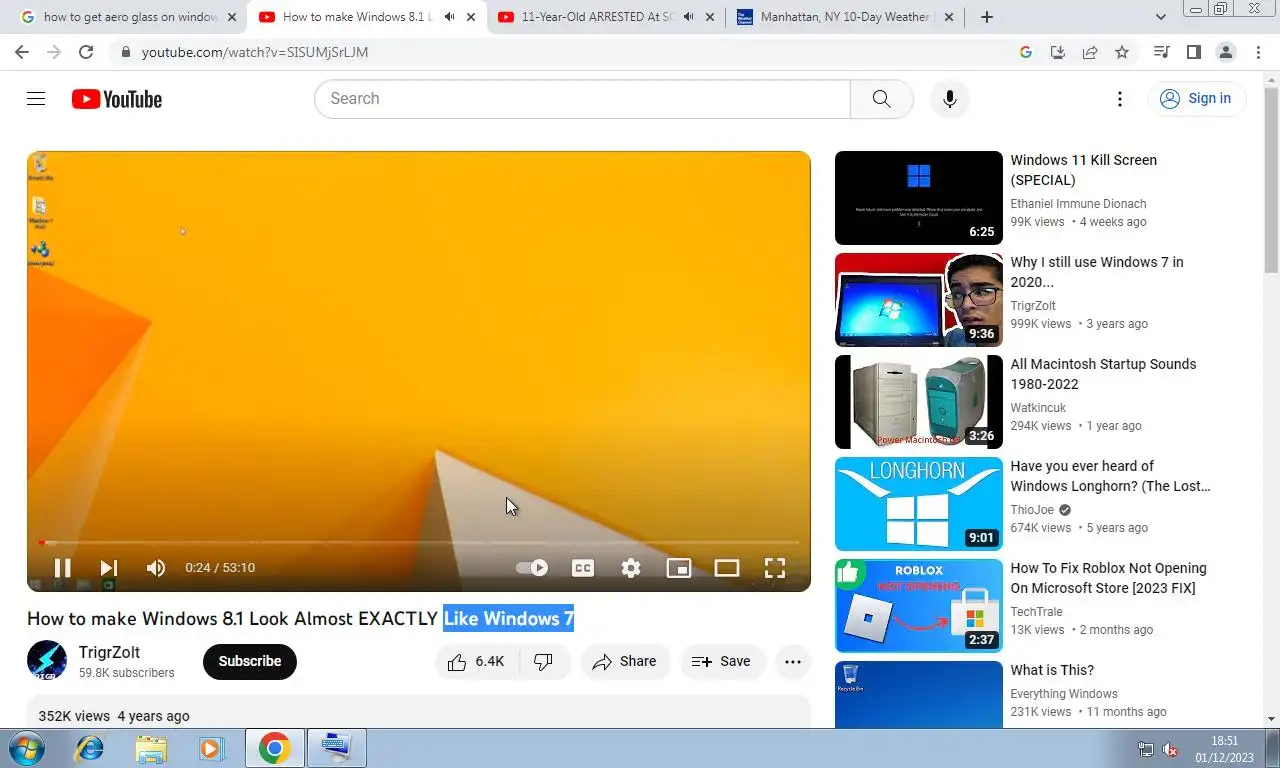
Task: Mute the video player volume
Action: pyautogui.click(x=156, y=568)
